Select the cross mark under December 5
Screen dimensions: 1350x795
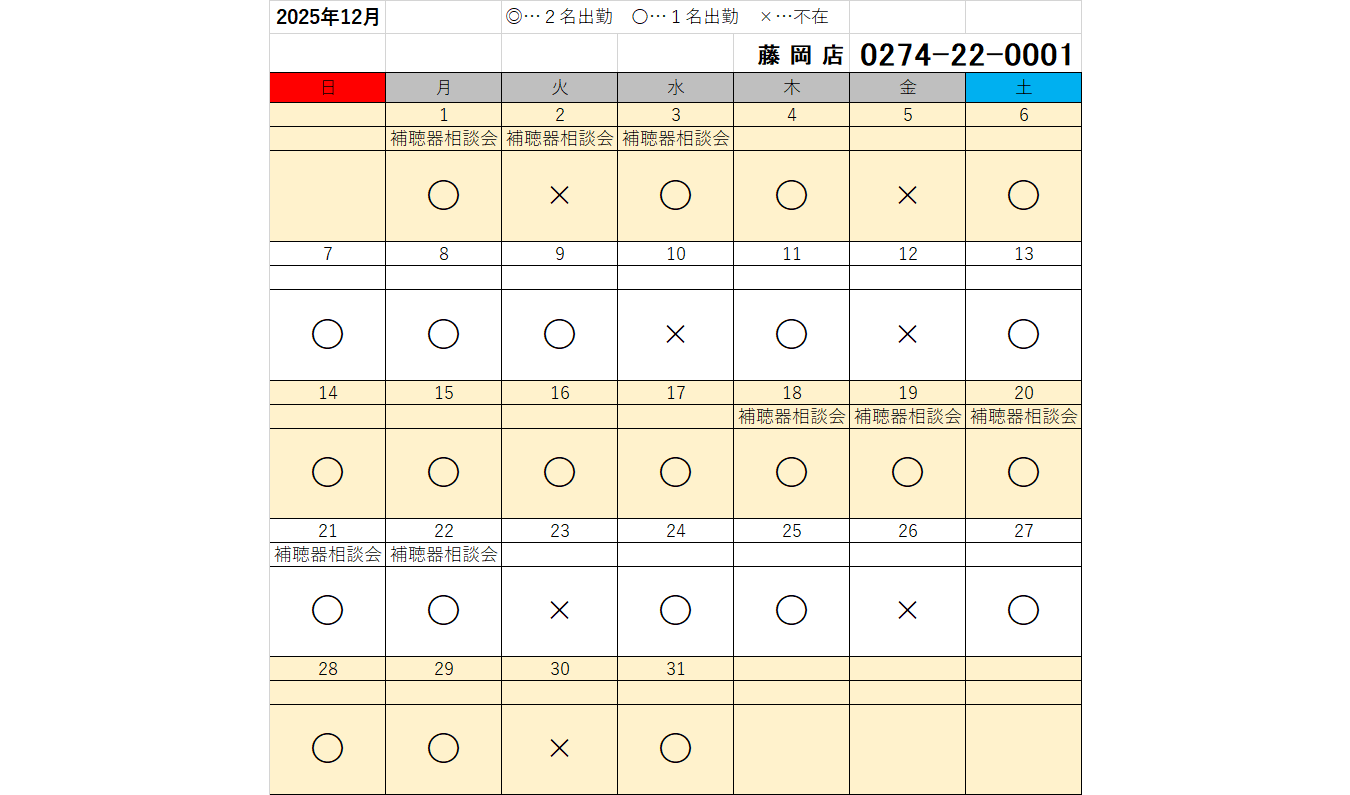[907, 195]
